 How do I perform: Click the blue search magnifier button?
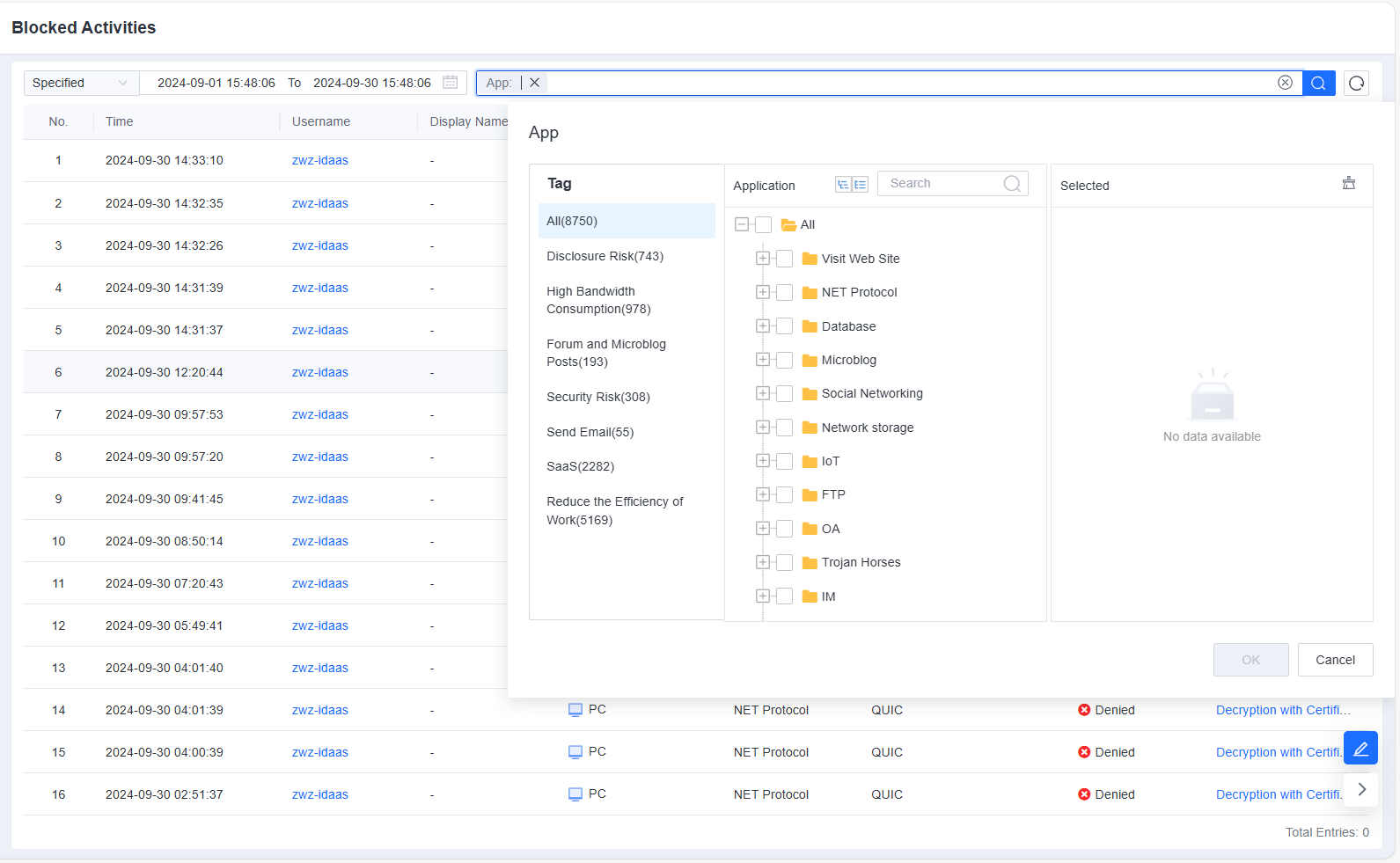pyautogui.click(x=1318, y=83)
